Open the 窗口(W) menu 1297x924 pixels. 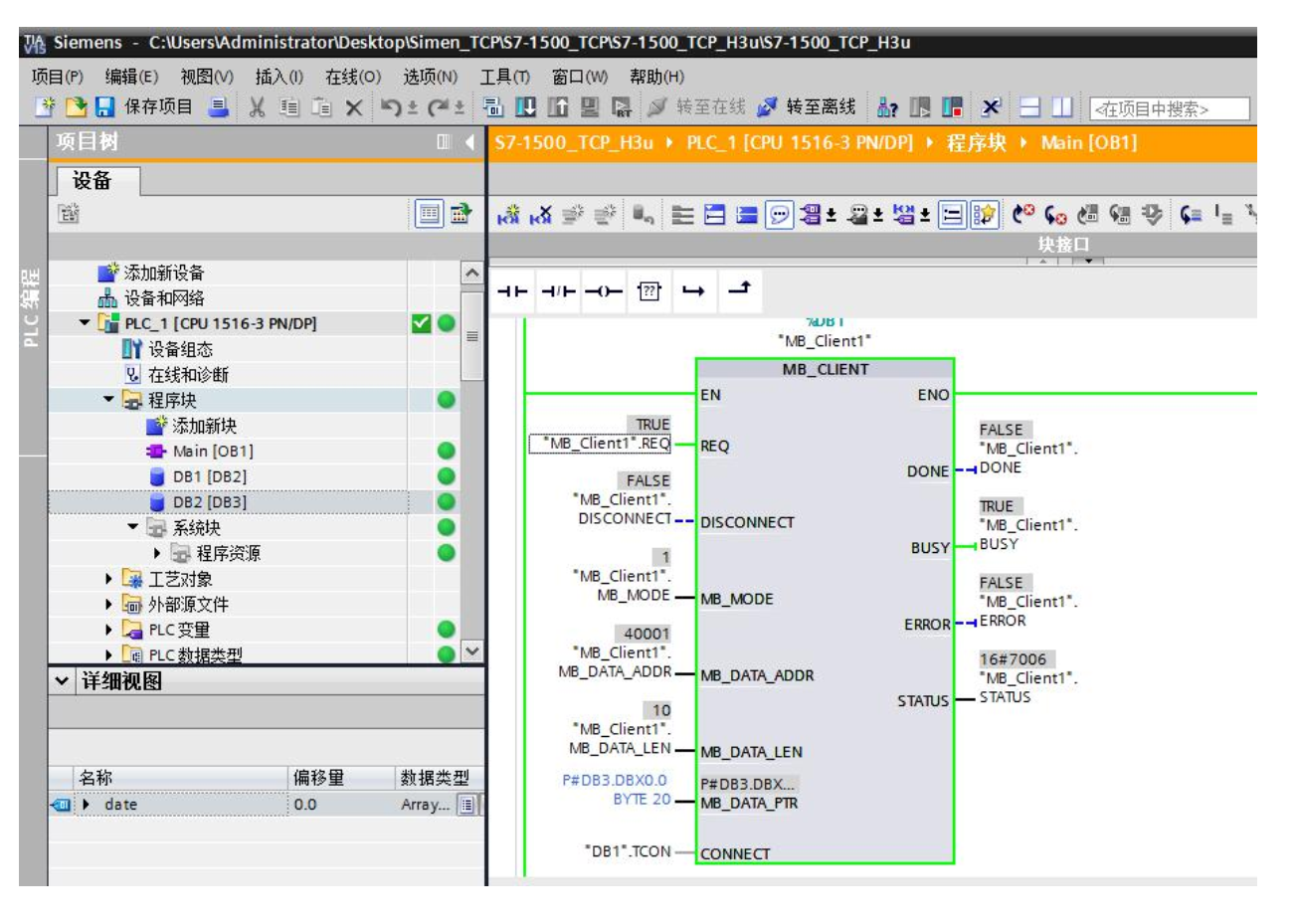point(580,77)
